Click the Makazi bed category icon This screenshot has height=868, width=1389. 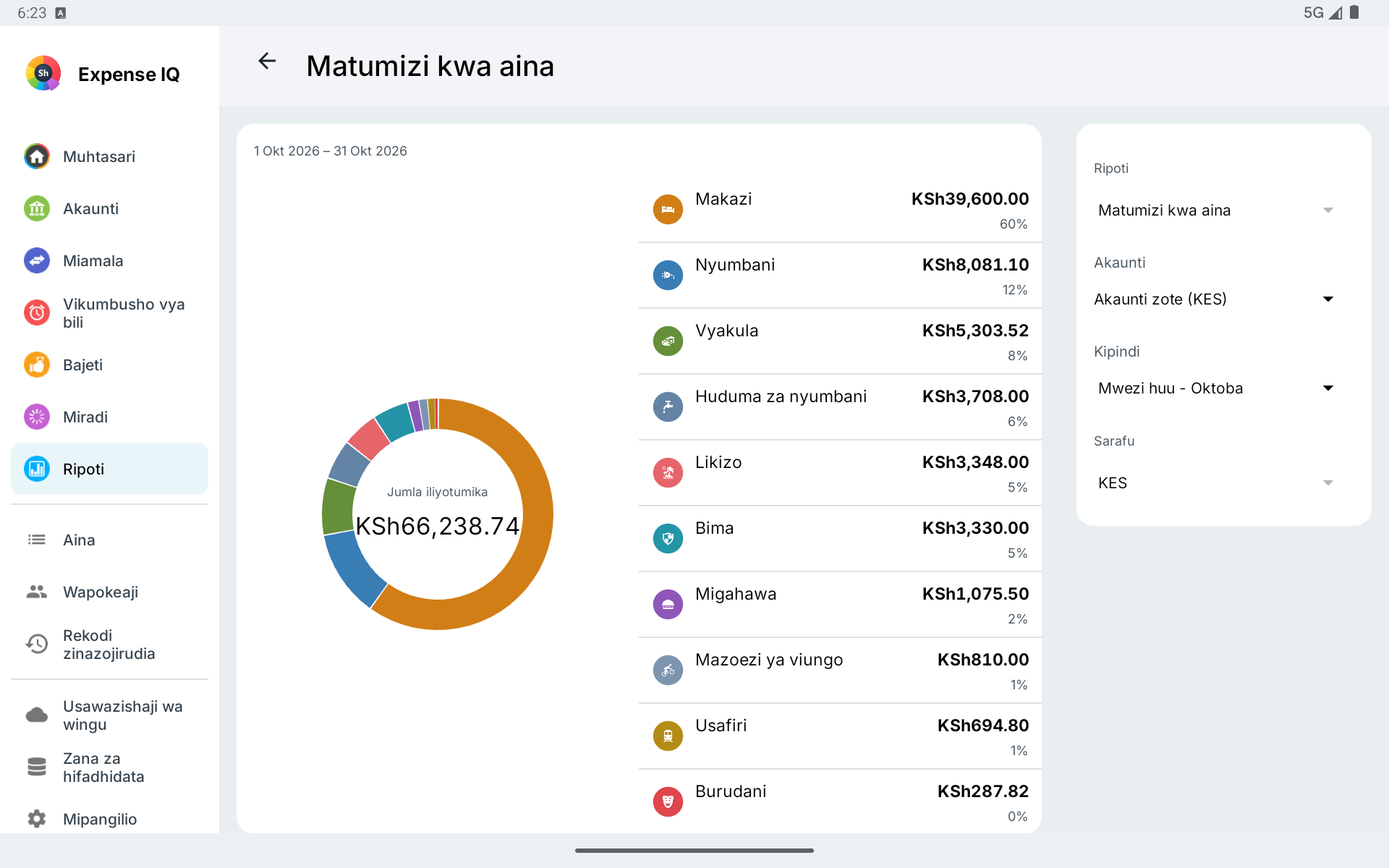coord(668,210)
